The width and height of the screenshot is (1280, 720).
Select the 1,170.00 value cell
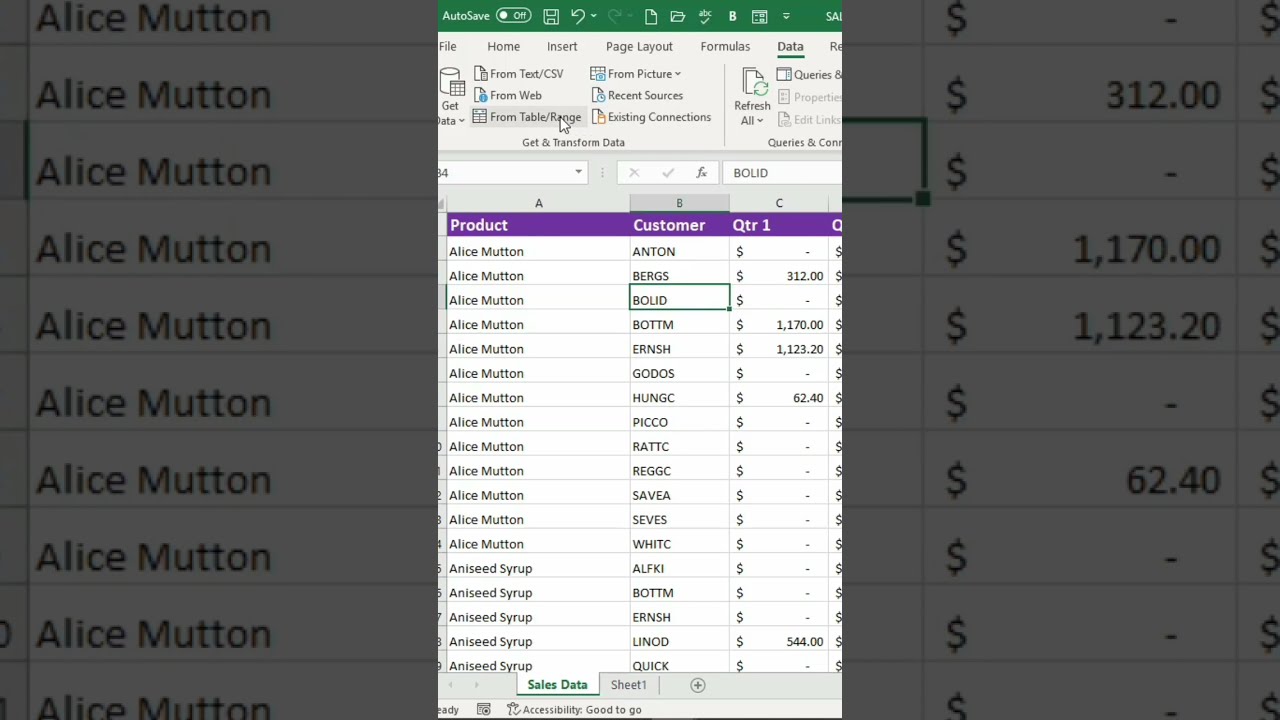(779, 325)
